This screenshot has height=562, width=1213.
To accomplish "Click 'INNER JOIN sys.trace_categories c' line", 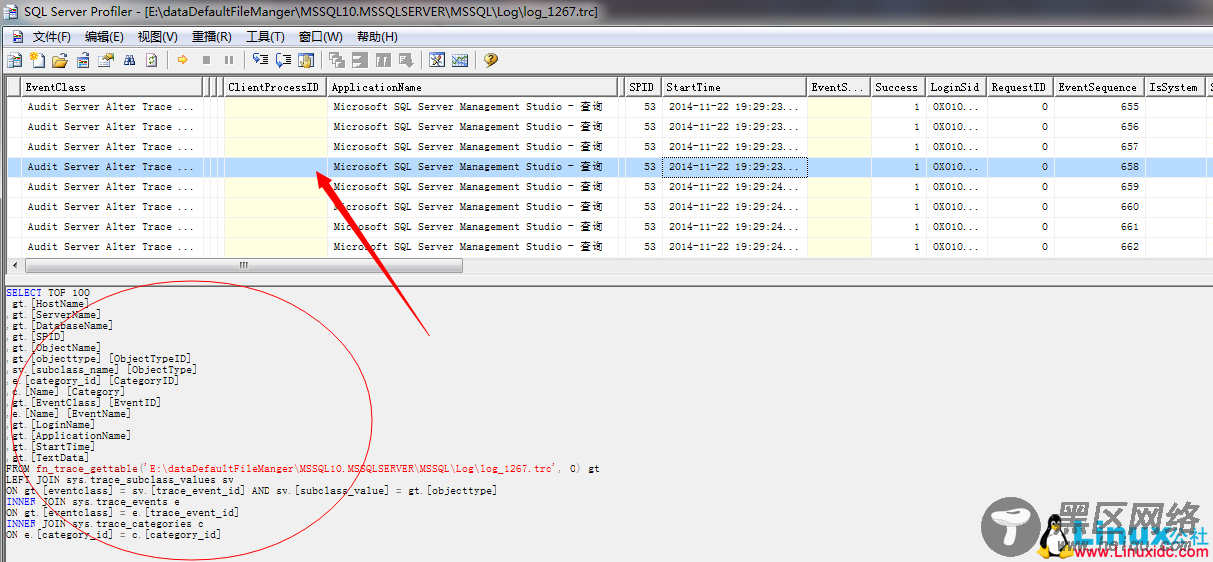I will tap(105, 523).
